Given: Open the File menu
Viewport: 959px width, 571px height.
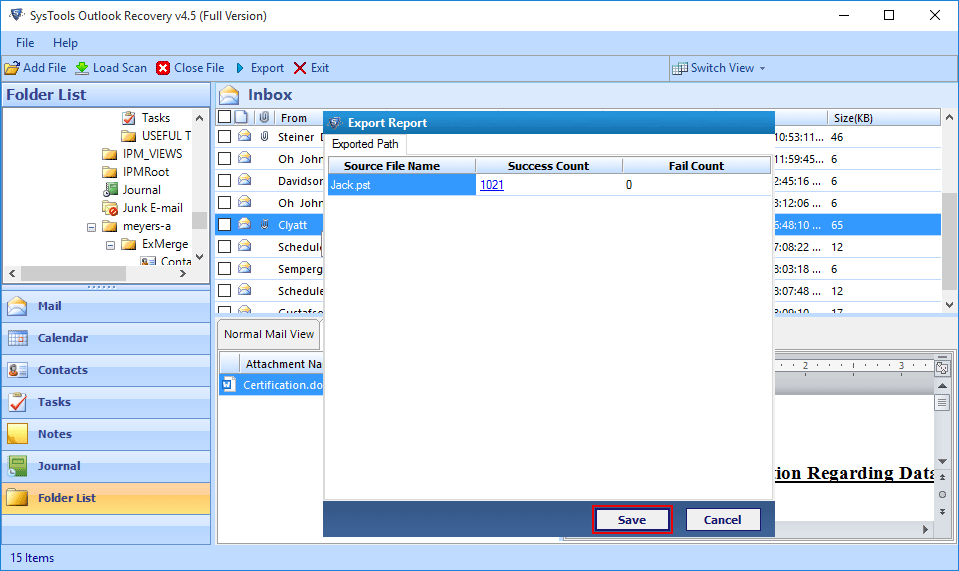Looking at the screenshot, I should click(x=25, y=43).
